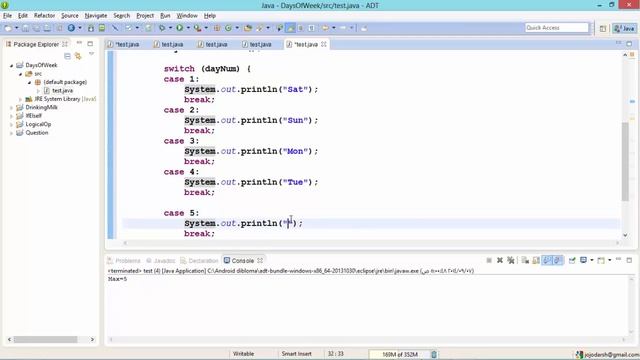Expand the LogicalOp project
Screen dimensions: 640x360
[12, 124]
